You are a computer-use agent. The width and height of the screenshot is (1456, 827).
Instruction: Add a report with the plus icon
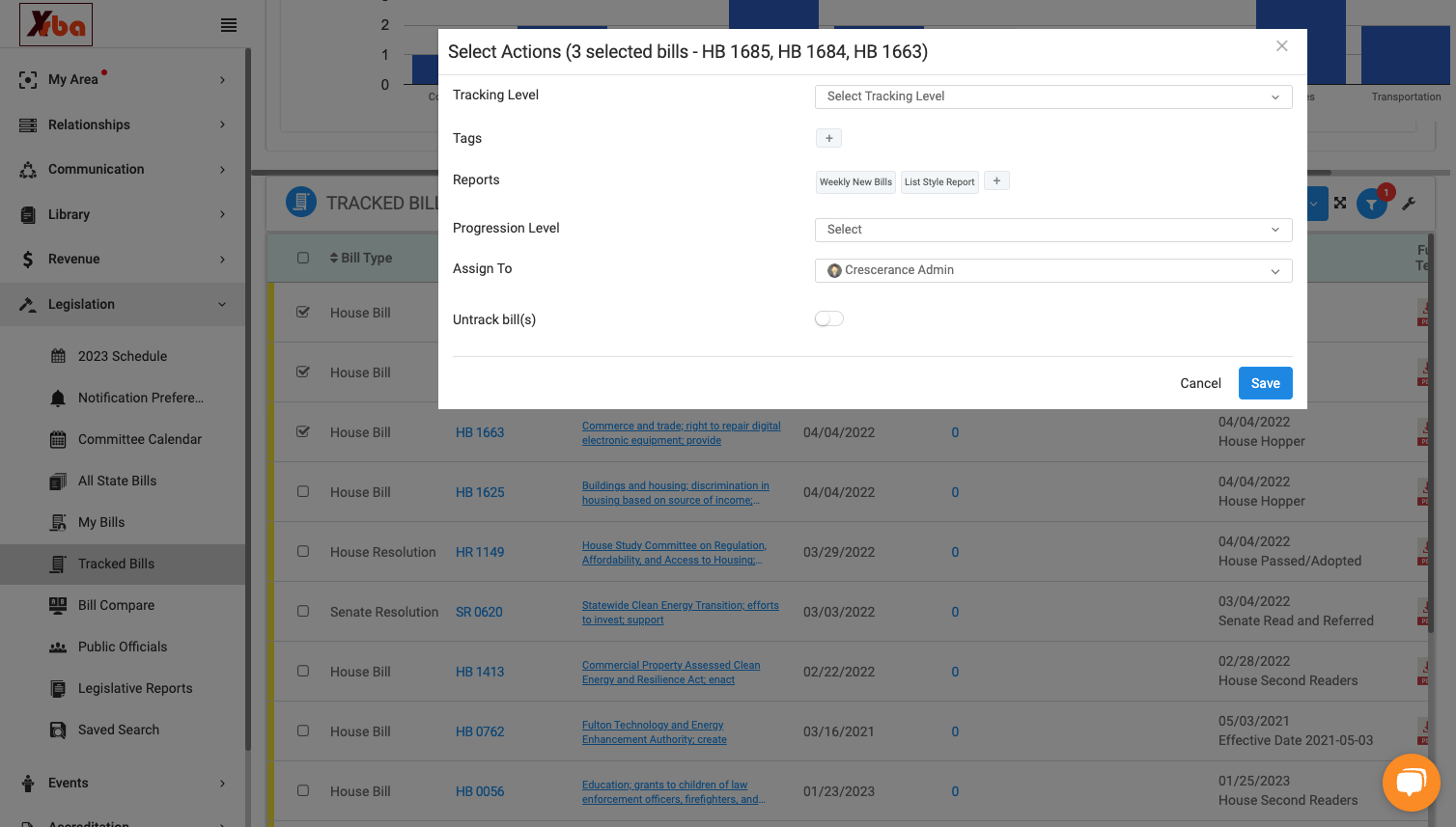996,180
